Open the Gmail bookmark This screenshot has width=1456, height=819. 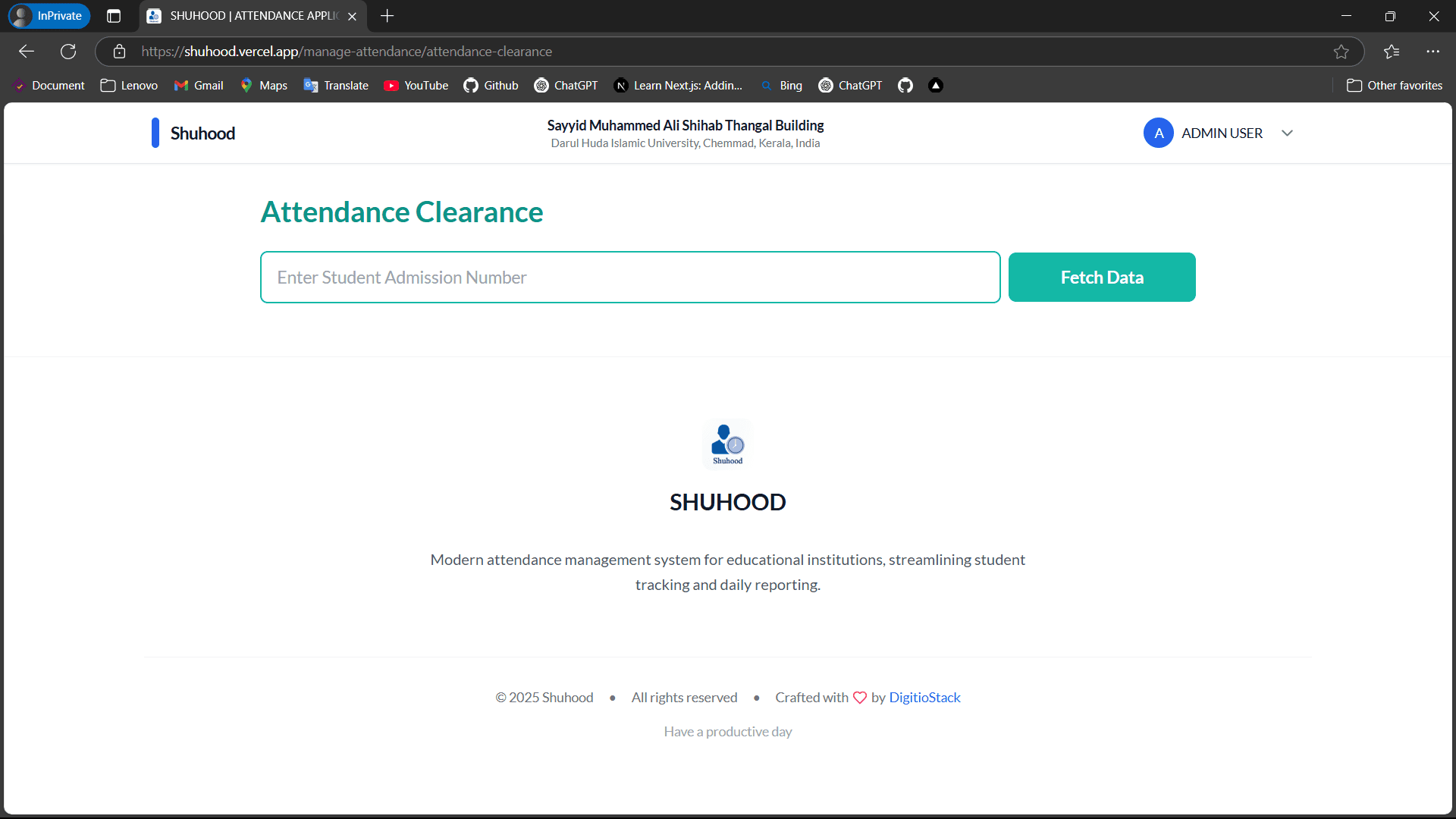(199, 86)
